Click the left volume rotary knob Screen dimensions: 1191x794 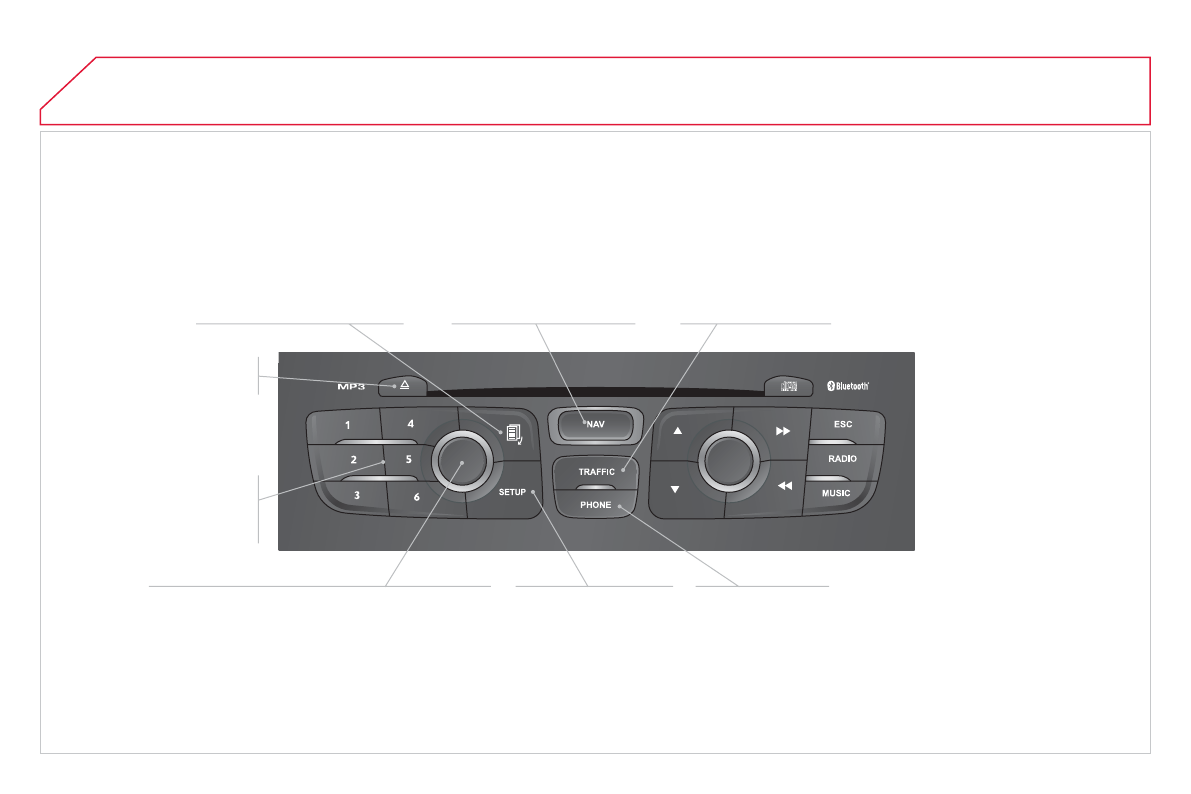462,461
